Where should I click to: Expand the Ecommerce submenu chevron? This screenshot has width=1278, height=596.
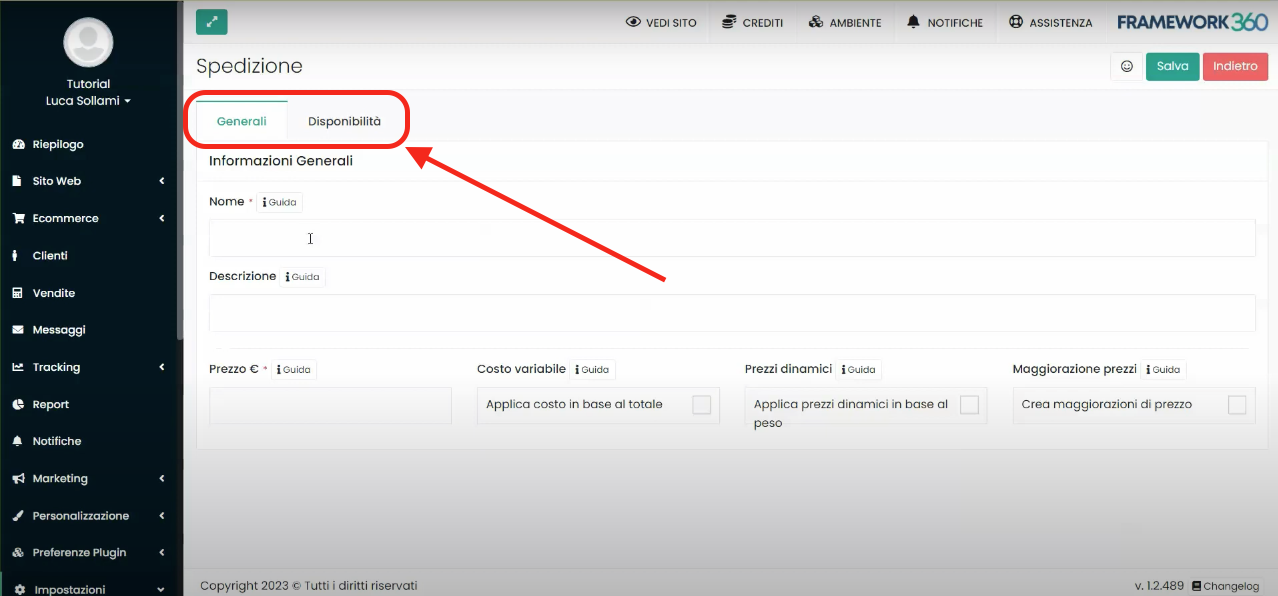(x=162, y=218)
